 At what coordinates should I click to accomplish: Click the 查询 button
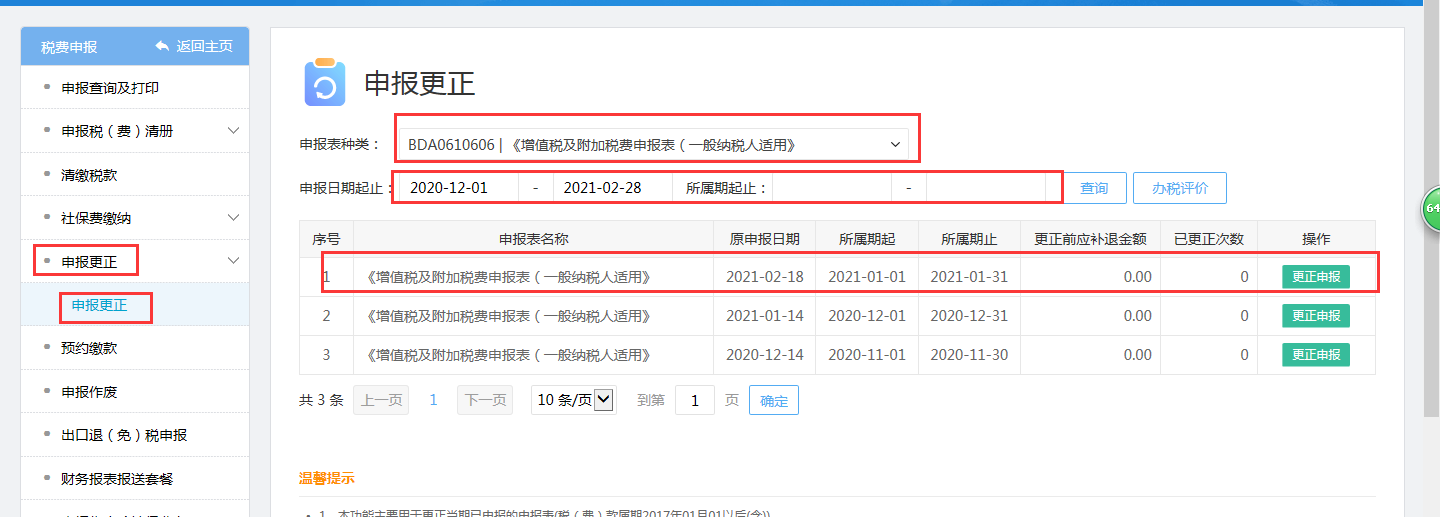pos(1094,188)
